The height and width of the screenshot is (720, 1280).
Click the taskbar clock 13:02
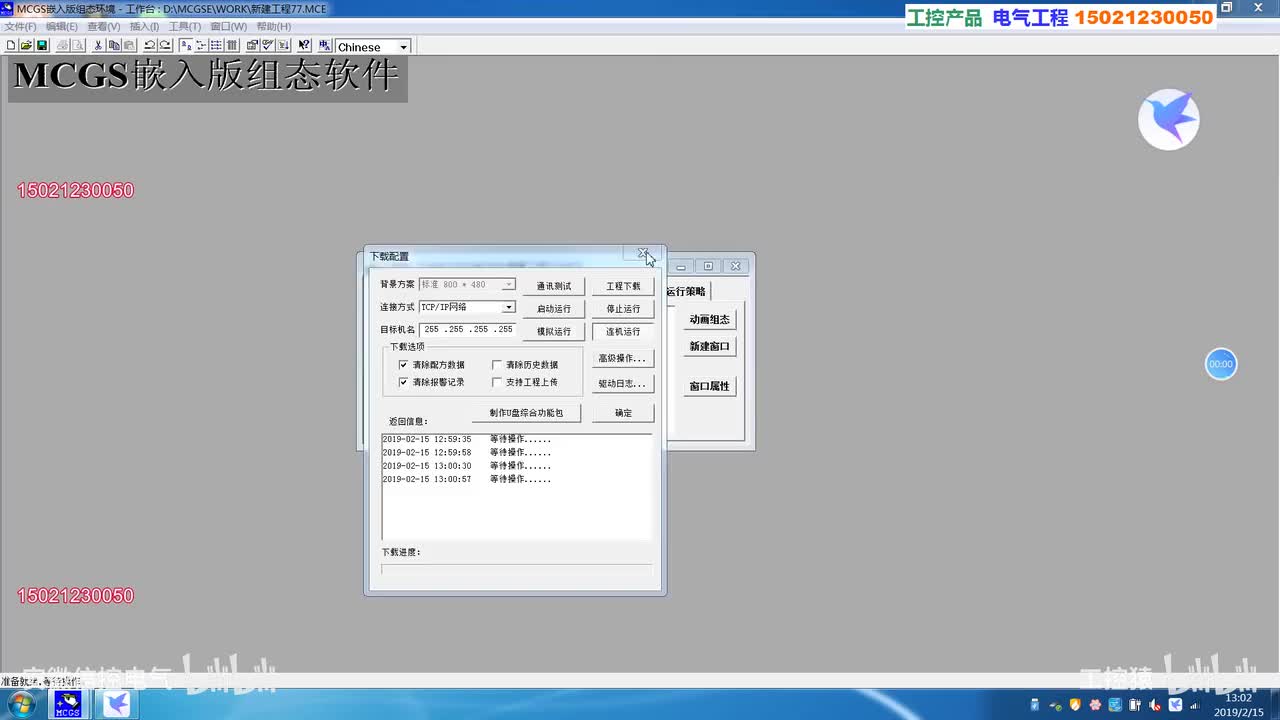(x=1240, y=698)
